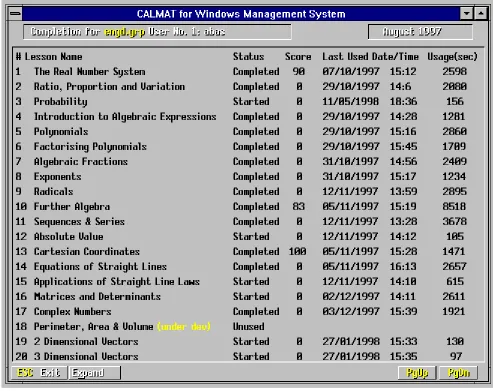
Task: Select Perimeter, Area & Volume lesson
Action: pos(93,327)
